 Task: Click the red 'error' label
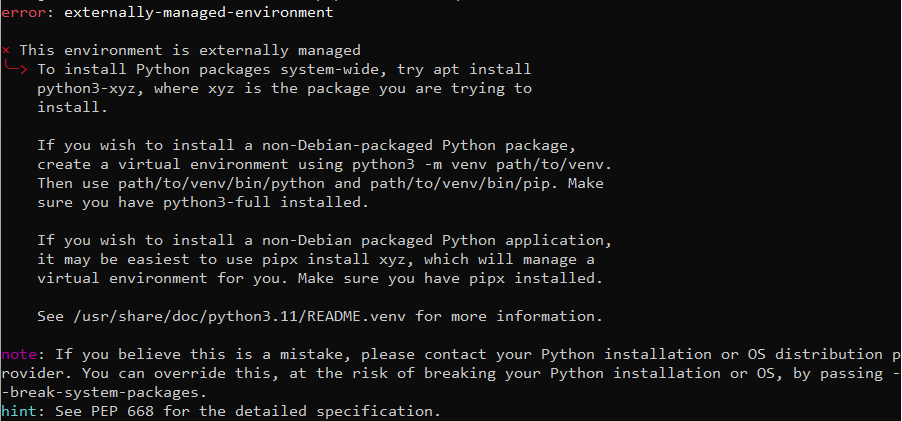click(x=23, y=13)
